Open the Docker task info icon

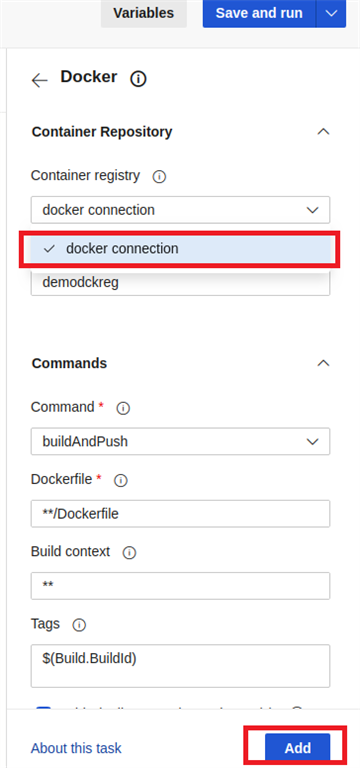pos(138,78)
